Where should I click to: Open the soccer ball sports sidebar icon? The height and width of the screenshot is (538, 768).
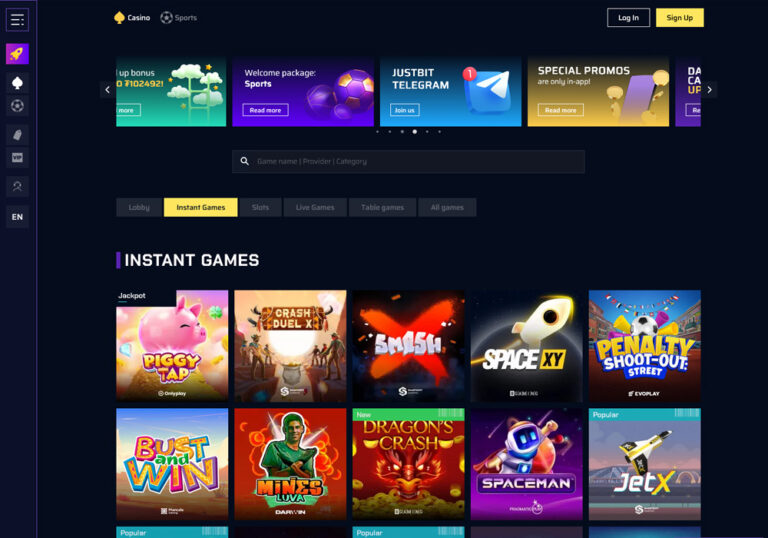click(17, 105)
